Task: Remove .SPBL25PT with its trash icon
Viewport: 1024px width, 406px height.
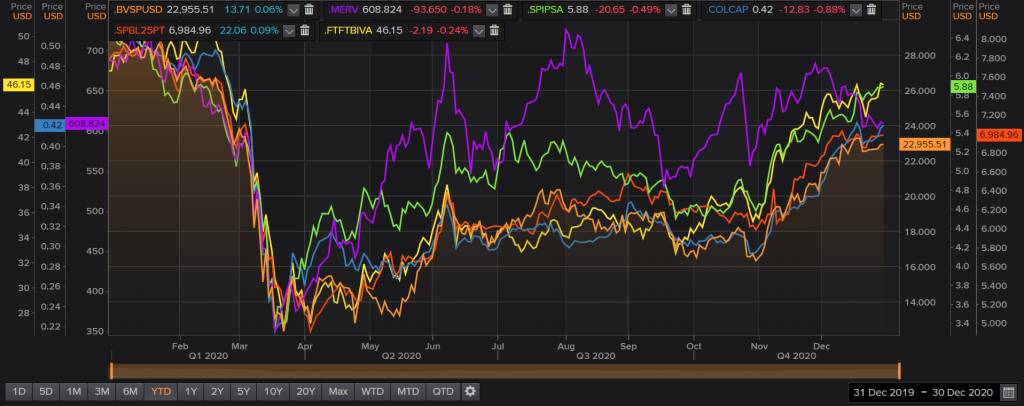Action: [306, 30]
